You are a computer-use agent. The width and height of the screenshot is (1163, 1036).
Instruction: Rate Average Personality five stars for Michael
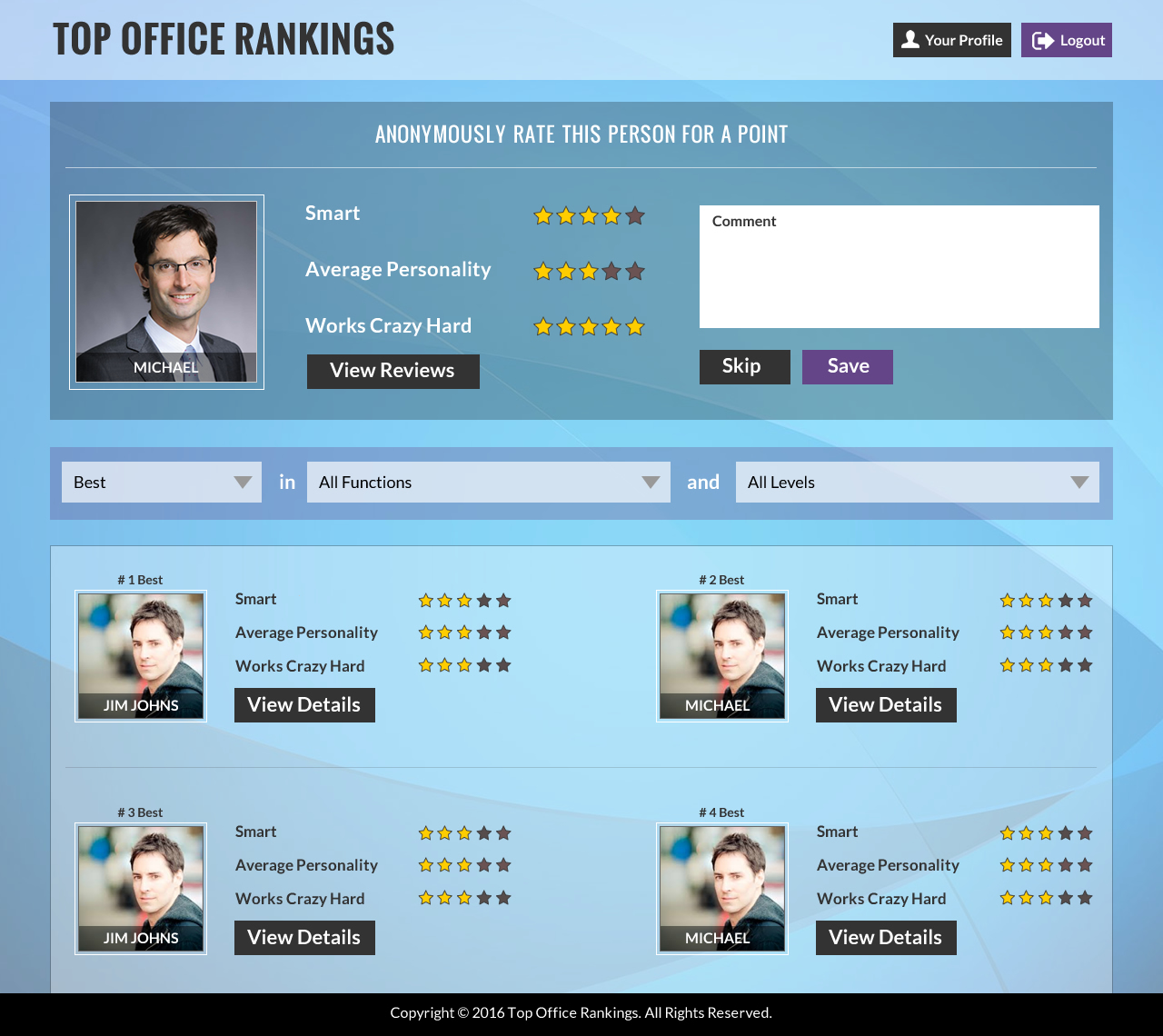point(635,271)
